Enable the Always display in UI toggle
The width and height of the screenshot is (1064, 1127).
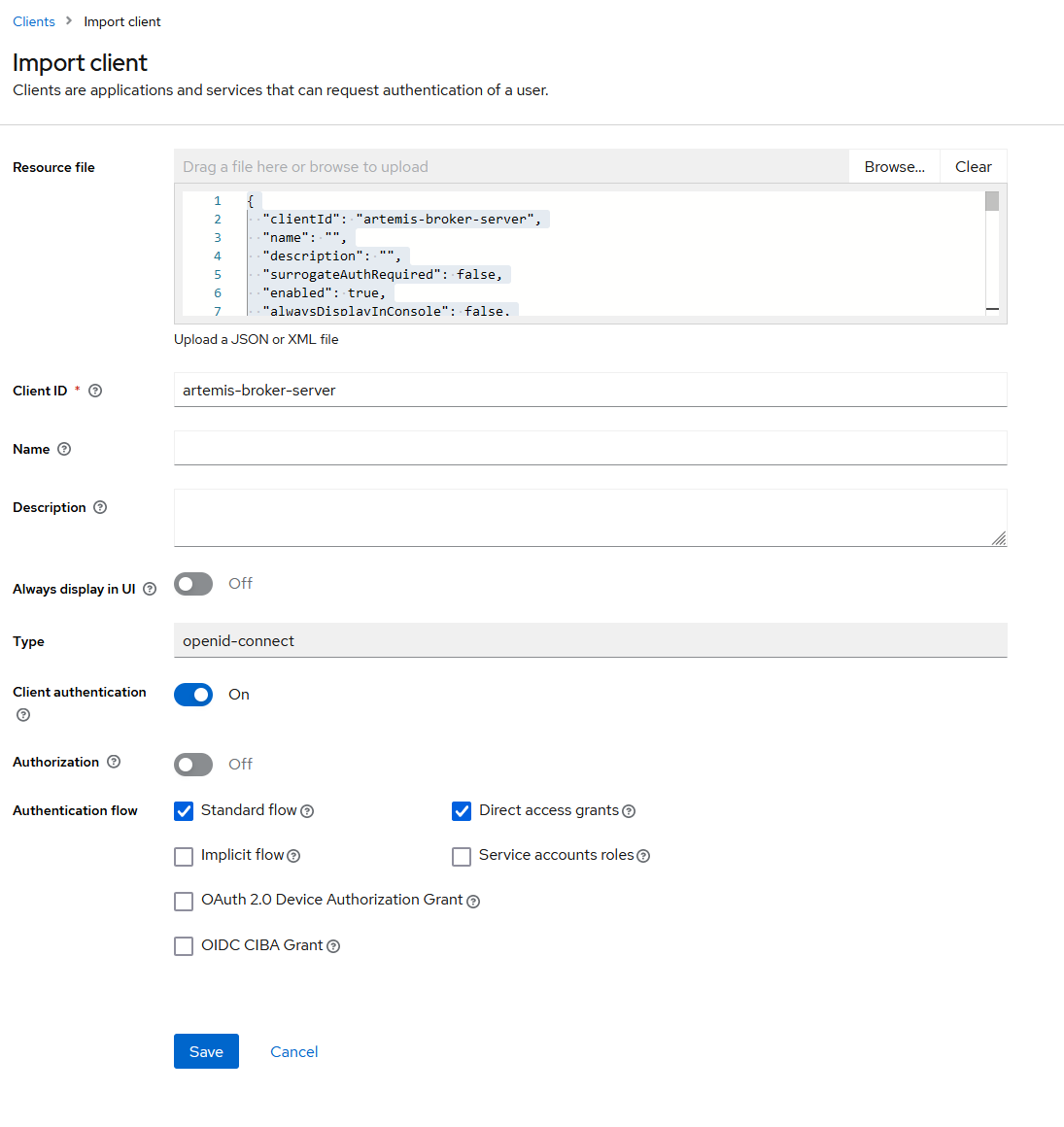[192, 584]
